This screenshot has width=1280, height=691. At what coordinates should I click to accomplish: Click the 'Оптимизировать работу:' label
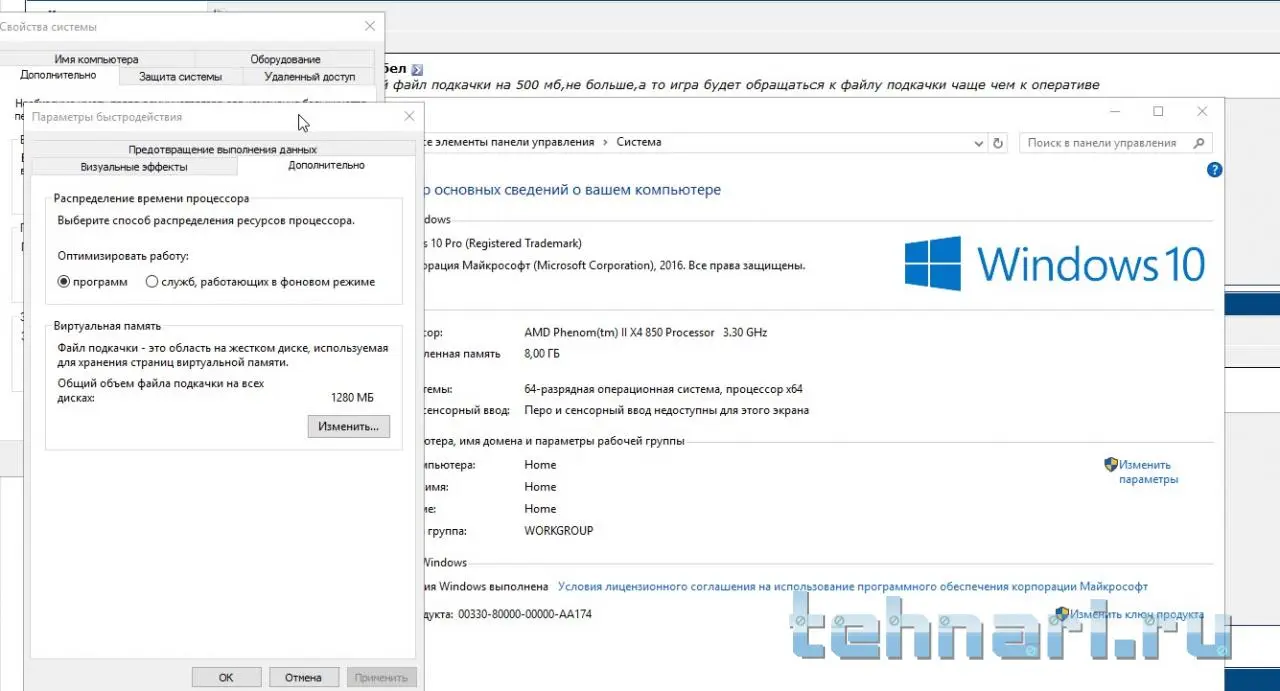point(123,256)
